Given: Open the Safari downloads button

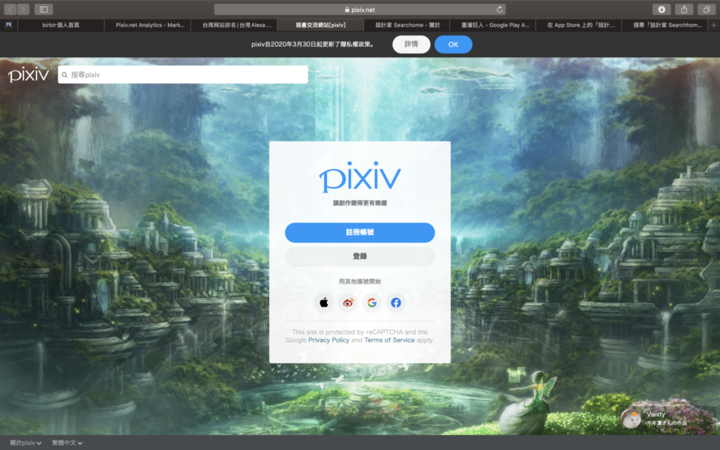Looking at the screenshot, I should pyautogui.click(x=661, y=9).
